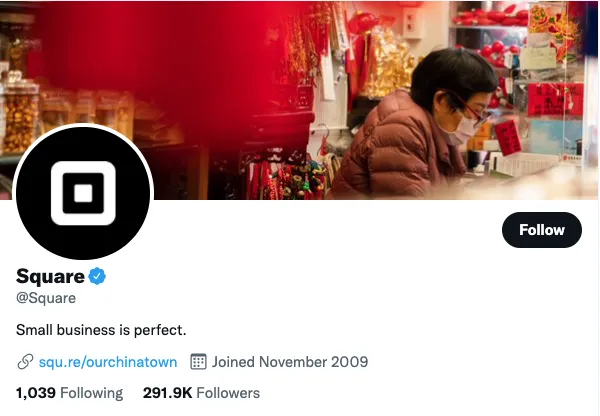The height and width of the screenshot is (416, 600).
Task: View the 291.9K Followers list
Action: pyautogui.click(x=201, y=393)
